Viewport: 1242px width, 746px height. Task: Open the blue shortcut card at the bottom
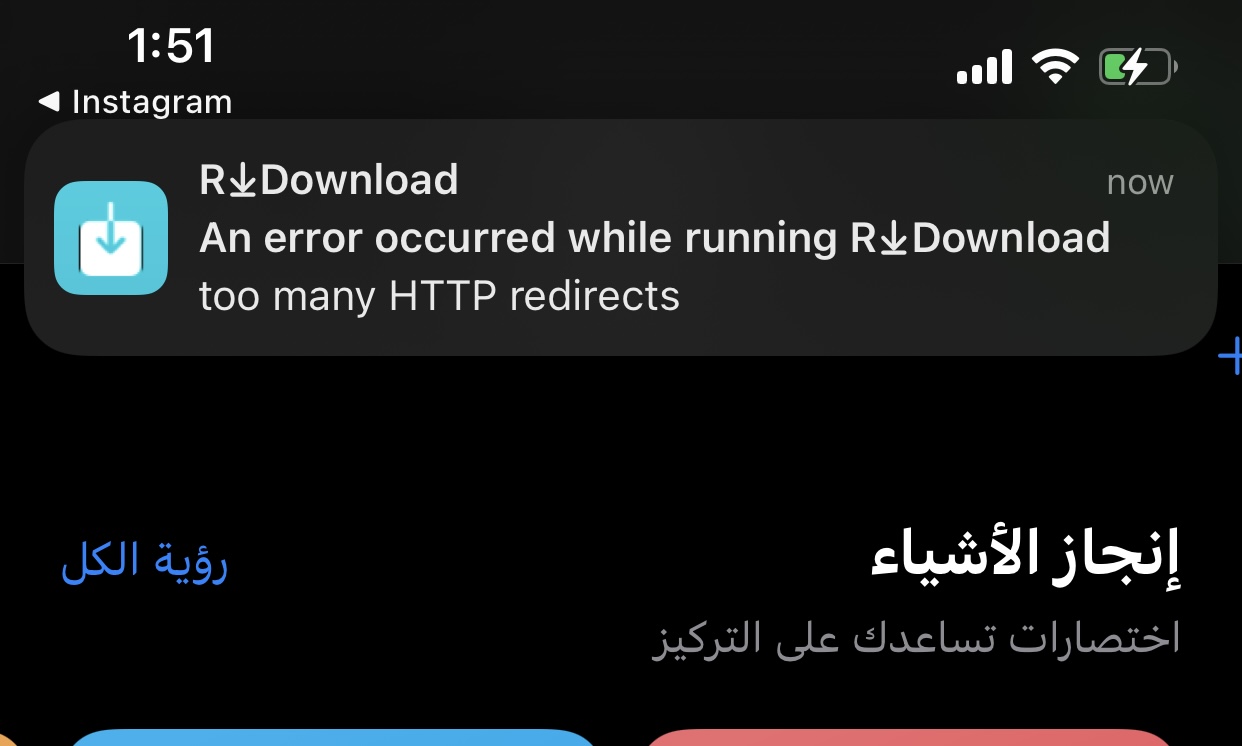point(332,738)
